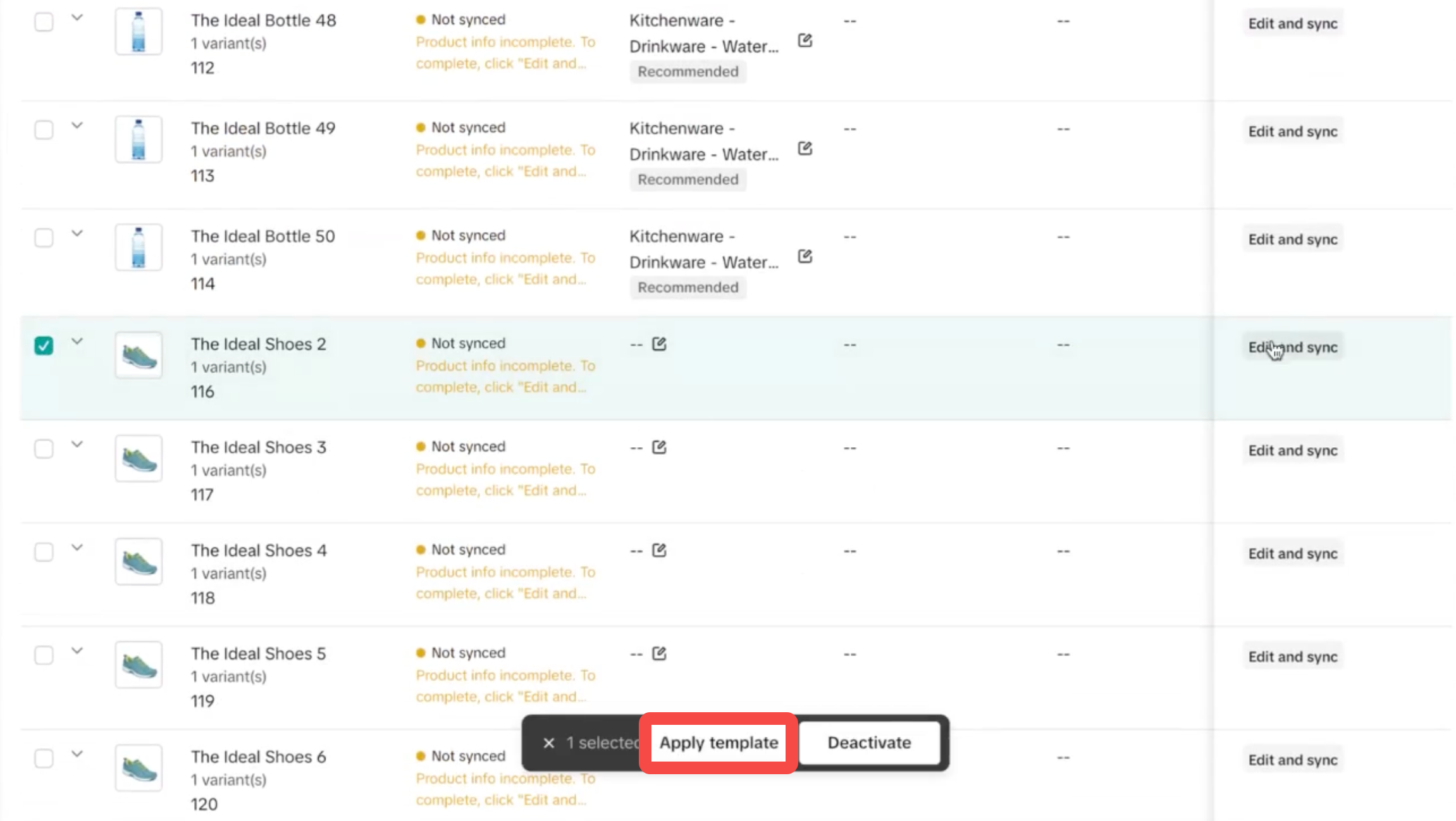Edit category for The Ideal Bottle 48
Screen dimensions: 1456x821
click(805, 40)
